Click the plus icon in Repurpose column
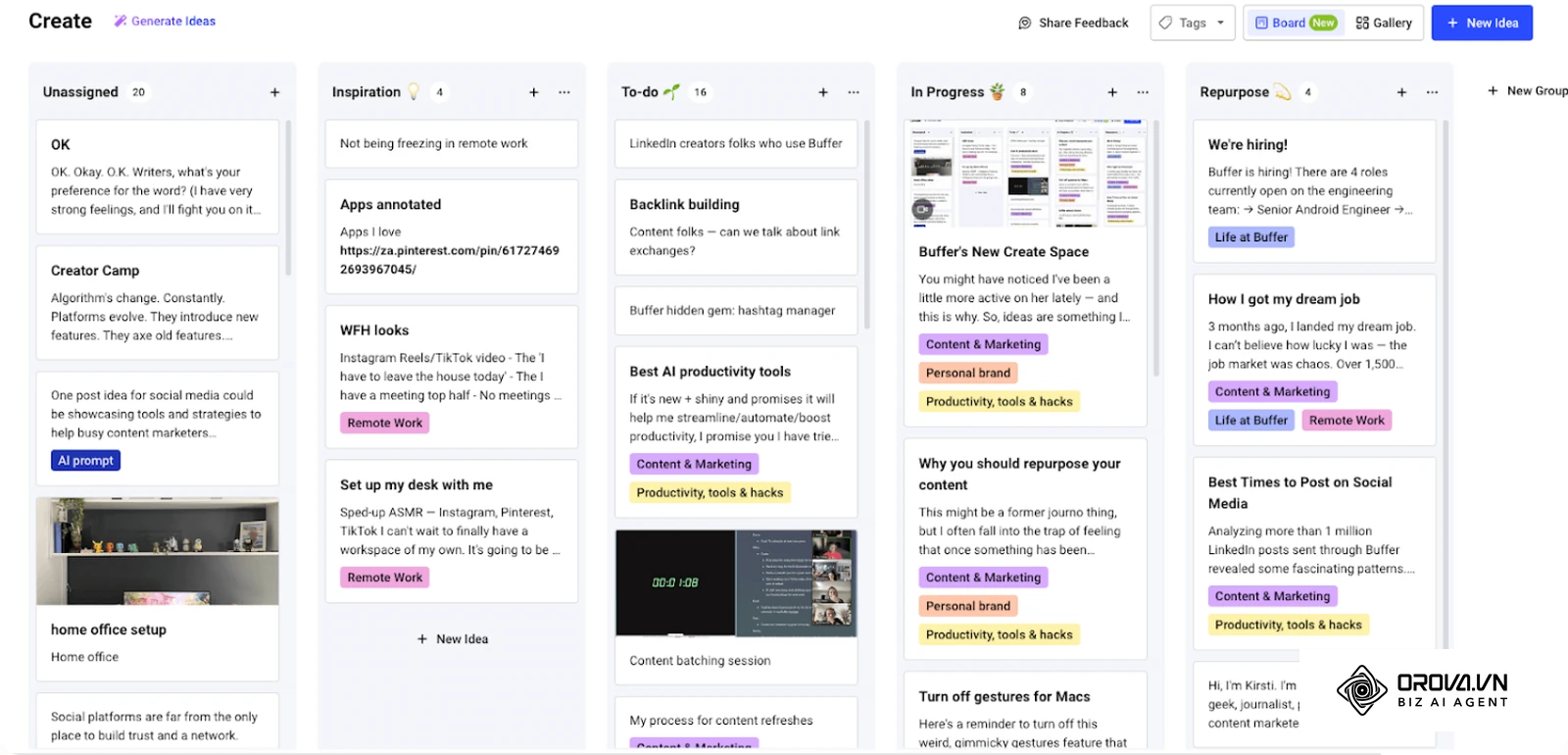This screenshot has height=755, width=1568. 1401,92
